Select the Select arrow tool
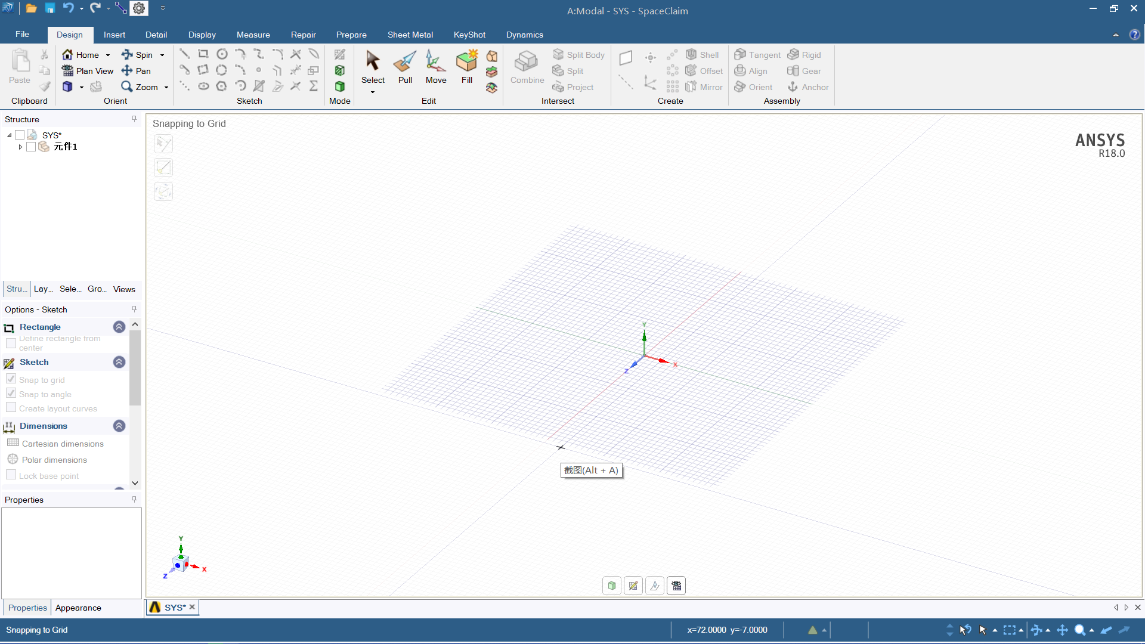Screen dimensions: 1145x644 point(373,63)
